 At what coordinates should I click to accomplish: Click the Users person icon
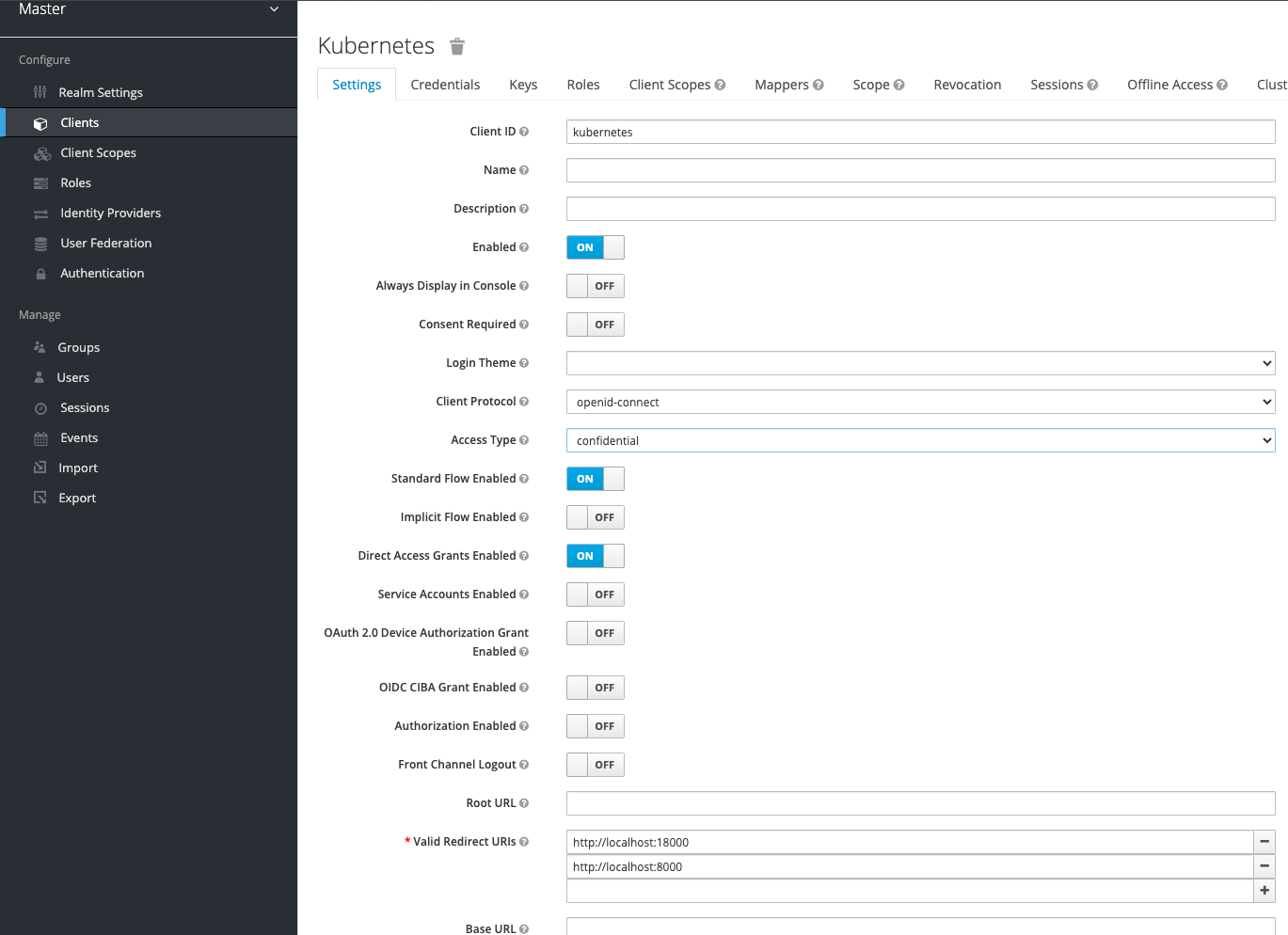point(39,377)
